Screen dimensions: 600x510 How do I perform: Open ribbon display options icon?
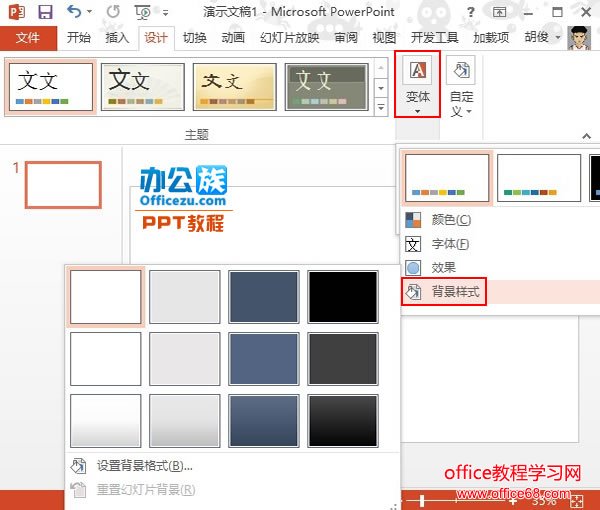pyautogui.click(x=499, y=12)
